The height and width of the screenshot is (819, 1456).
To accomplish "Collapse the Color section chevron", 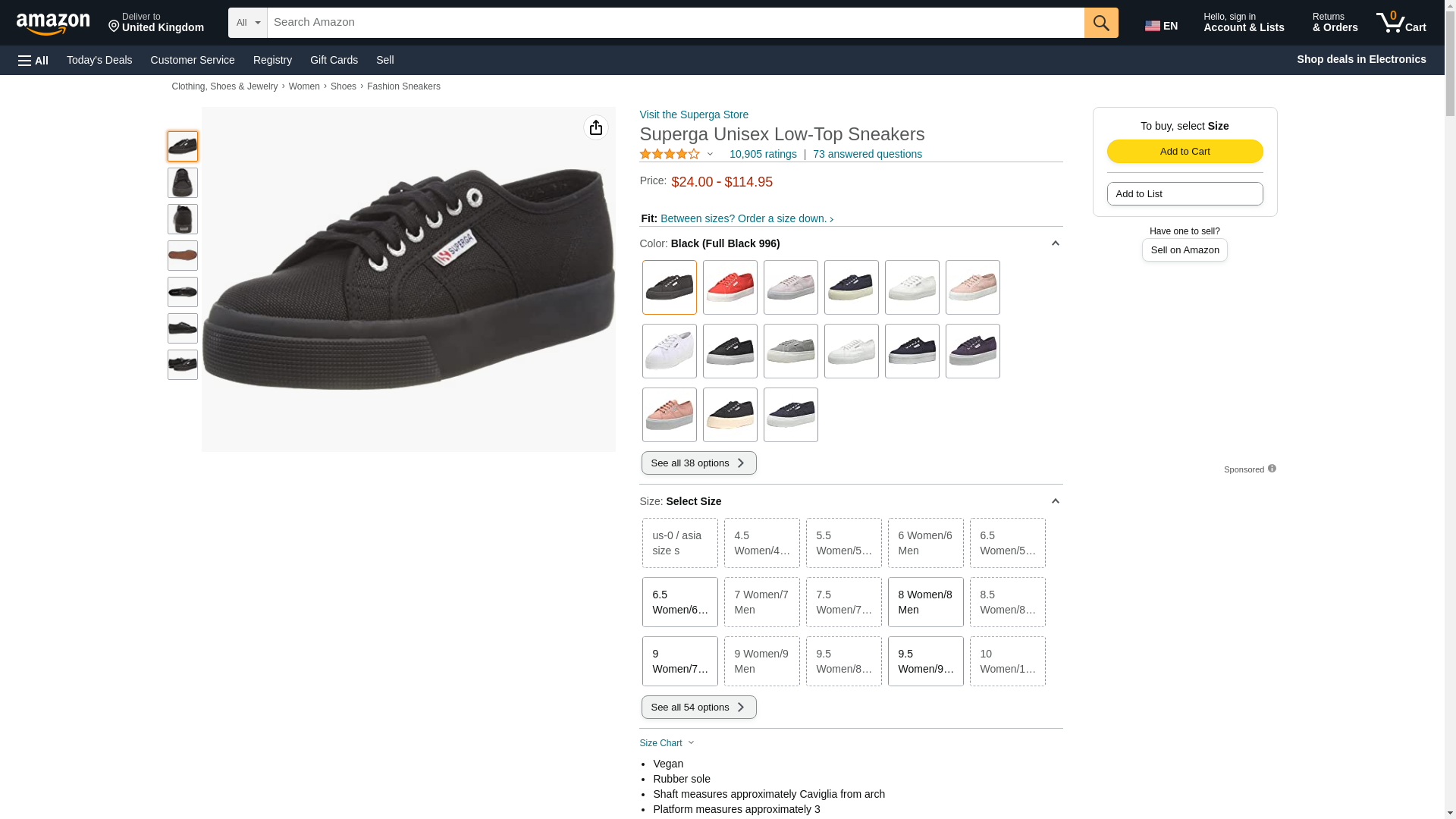I will (x=1055, y=243).
